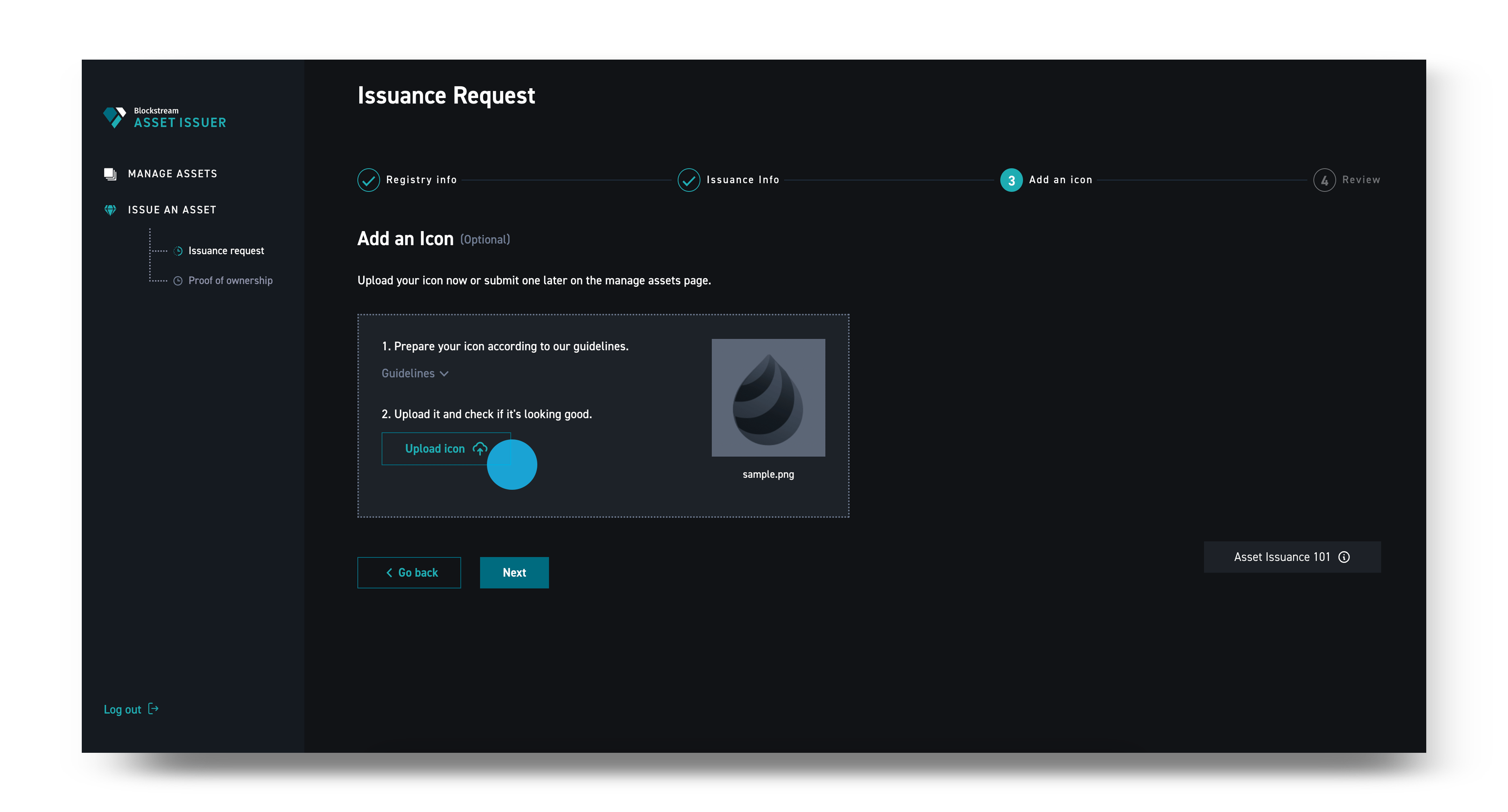1508x812 pixels.
Task: Click the Go back button
Action: pos(409,573)
